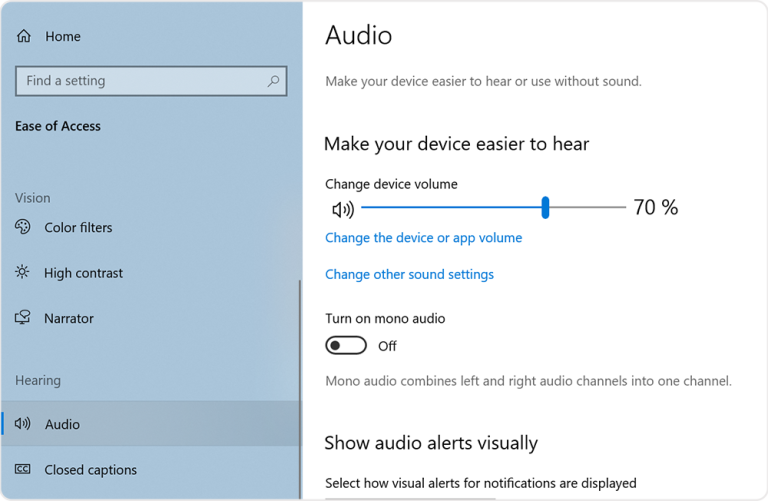The image size is (768, 501).
Task: Open Change the device or app volume link
Action: (424, 238)
